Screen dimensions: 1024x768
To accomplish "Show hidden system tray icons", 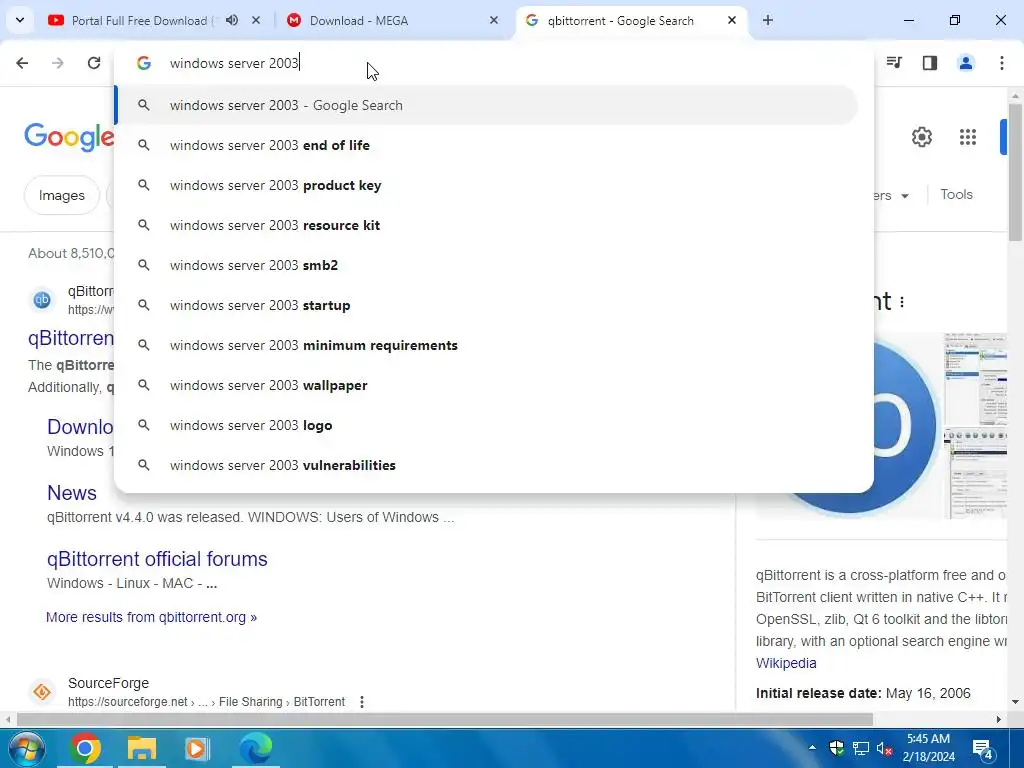I will click(x=812, y=748).
